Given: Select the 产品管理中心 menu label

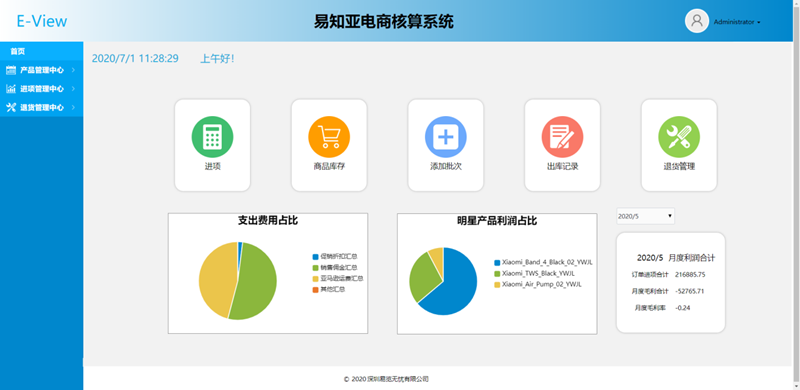Looking at the screenshot, I should (42, 70).
